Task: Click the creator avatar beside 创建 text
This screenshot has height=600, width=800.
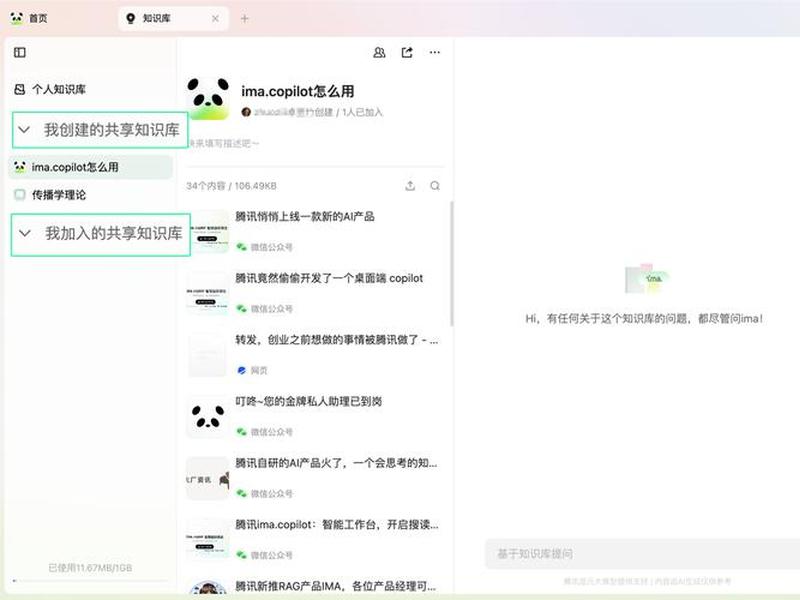Action: (x=246, y=112)
